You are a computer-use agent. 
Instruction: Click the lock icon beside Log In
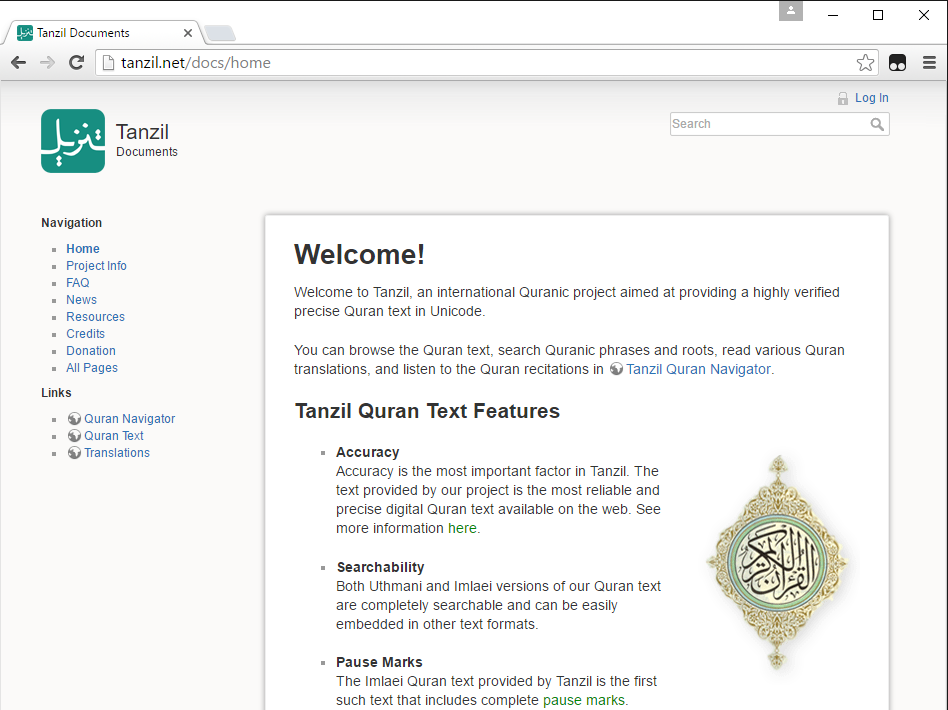tap(843, 98)
